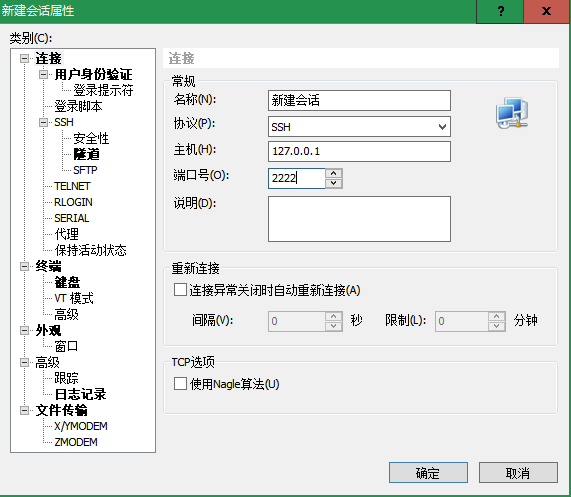Collapse the 高级 tree node
The height and width of the screenshot is (497, 571).
coord(24,362)
